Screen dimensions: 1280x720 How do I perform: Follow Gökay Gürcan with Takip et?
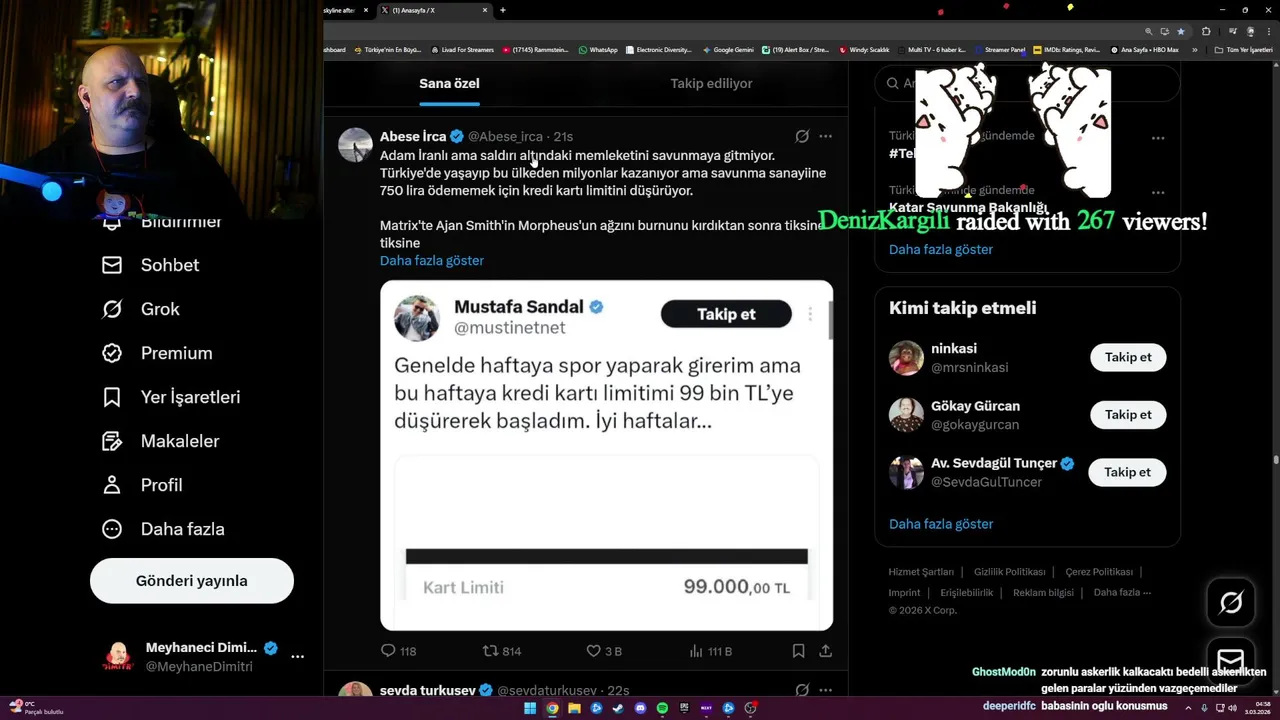1128,414
